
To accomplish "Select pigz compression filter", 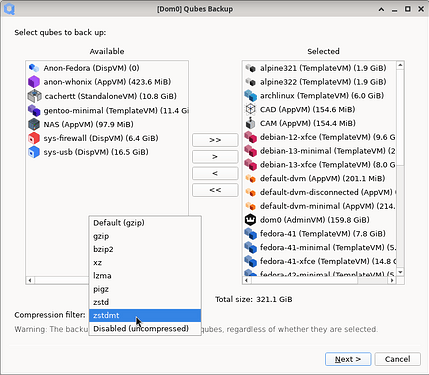I will tap(145, 289).
